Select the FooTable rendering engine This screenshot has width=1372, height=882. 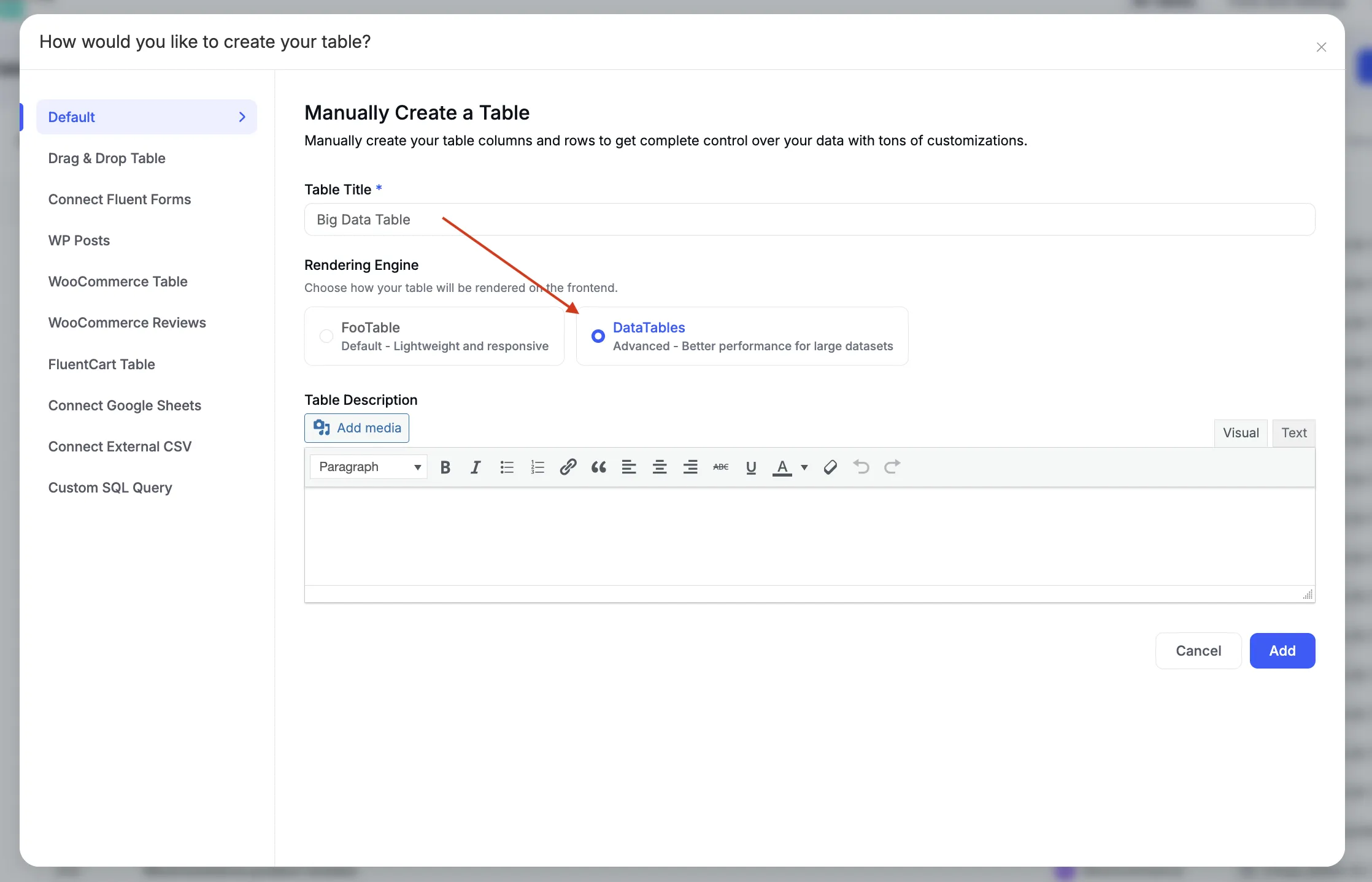coord(326,336)
